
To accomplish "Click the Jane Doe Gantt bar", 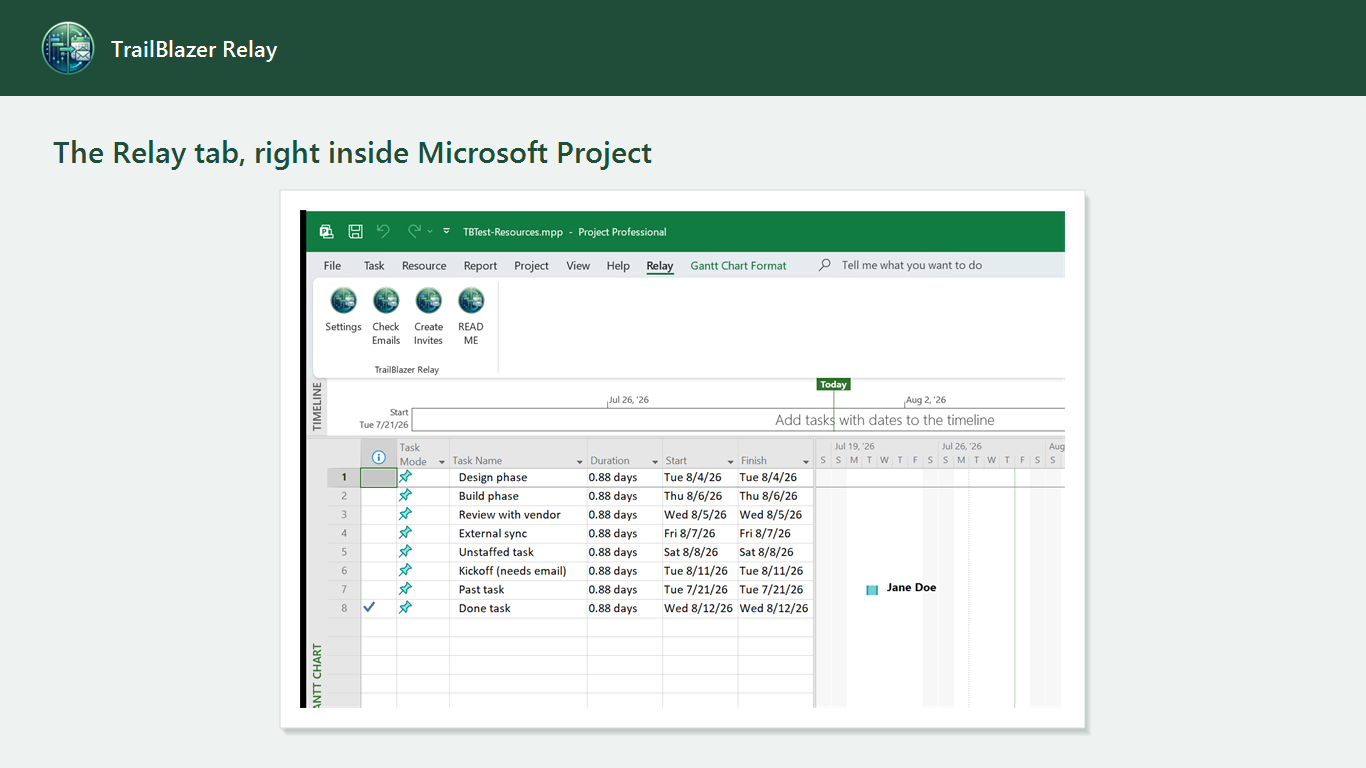I will point(872,590).
